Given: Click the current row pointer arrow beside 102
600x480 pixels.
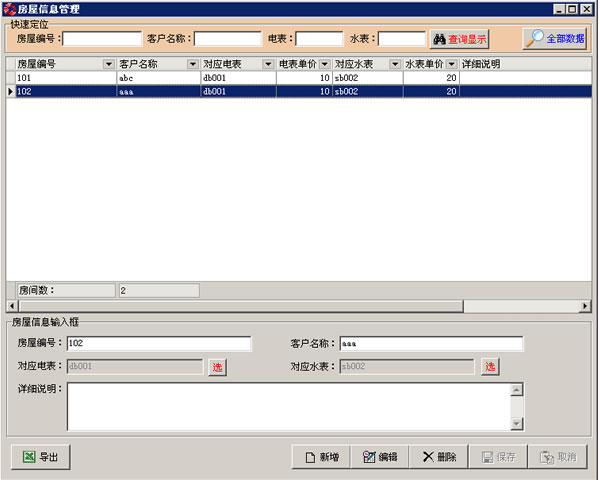Looking at the screenshot, I should coord(11,91).
